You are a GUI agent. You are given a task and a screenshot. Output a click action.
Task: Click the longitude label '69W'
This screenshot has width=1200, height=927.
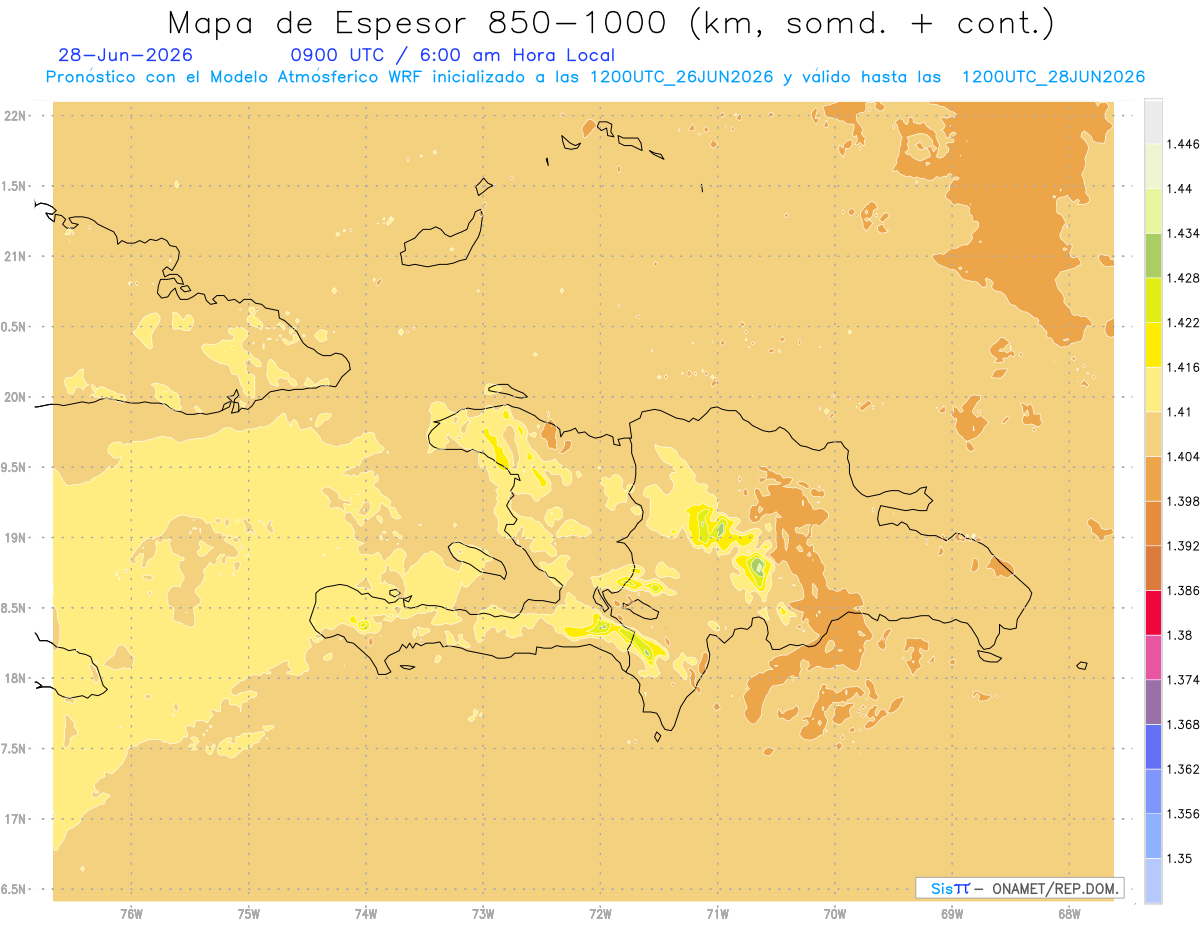(x=951, y=913)
